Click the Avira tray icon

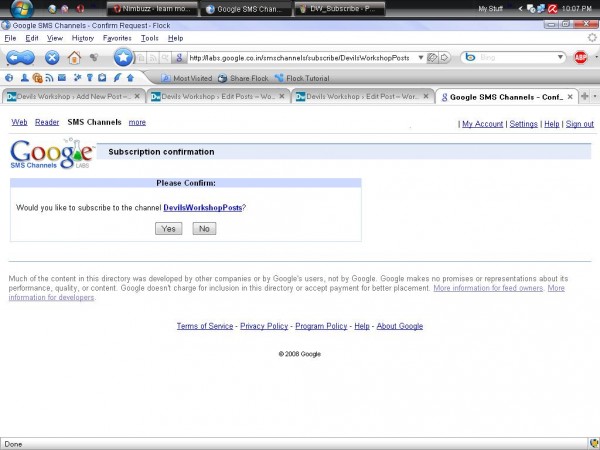(553, 8)
